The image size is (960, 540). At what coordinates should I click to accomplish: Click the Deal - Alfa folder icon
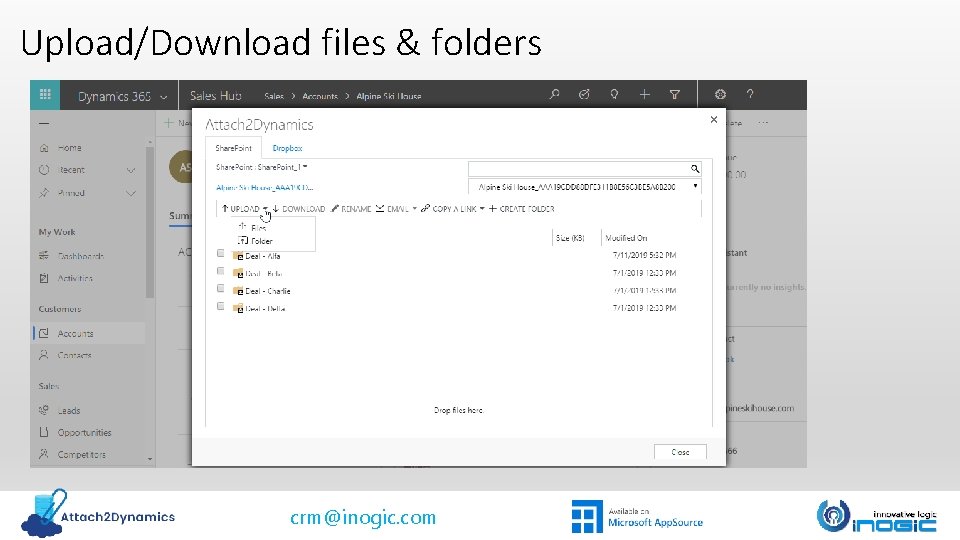pyautogui.click(x=238, y=255)
